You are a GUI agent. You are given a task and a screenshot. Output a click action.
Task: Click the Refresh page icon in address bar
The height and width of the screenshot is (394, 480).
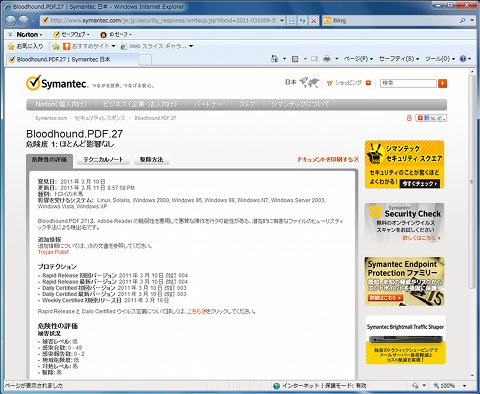[x=303, y=21]
